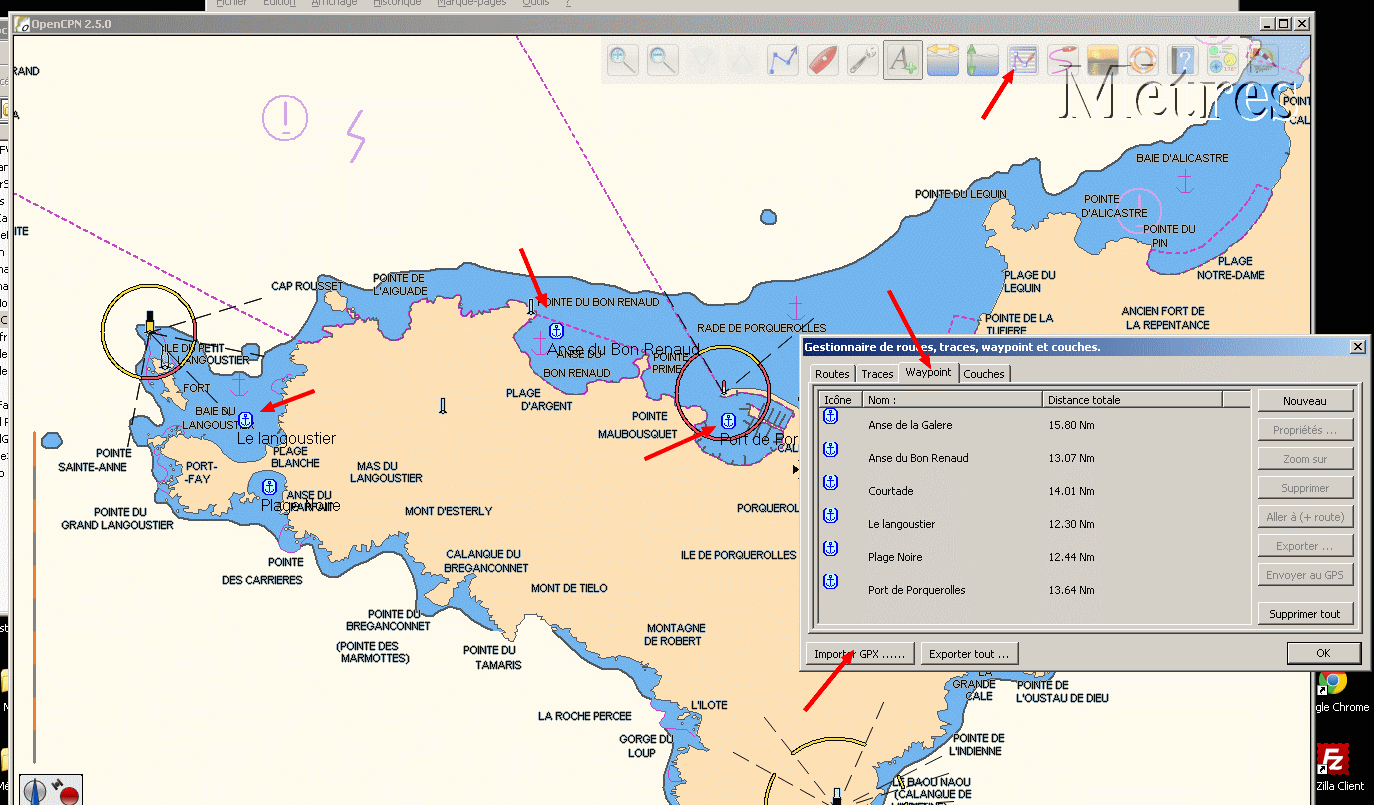Switch to the Traces tab

[x=877, y=374]
